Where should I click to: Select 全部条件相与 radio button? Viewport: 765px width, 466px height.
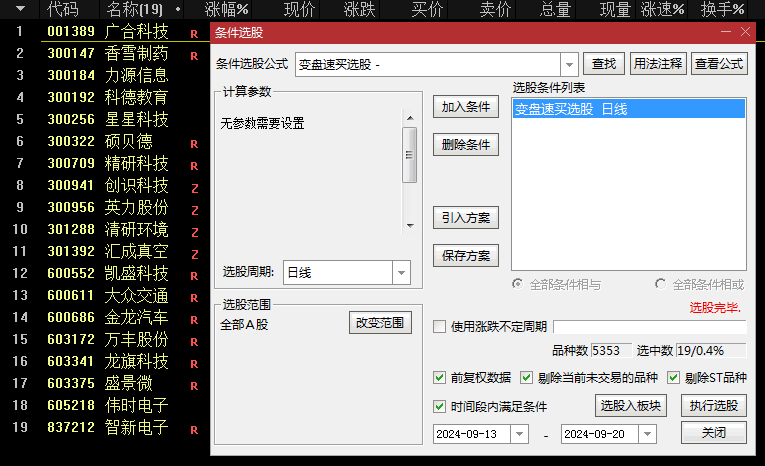pos(517,284)
